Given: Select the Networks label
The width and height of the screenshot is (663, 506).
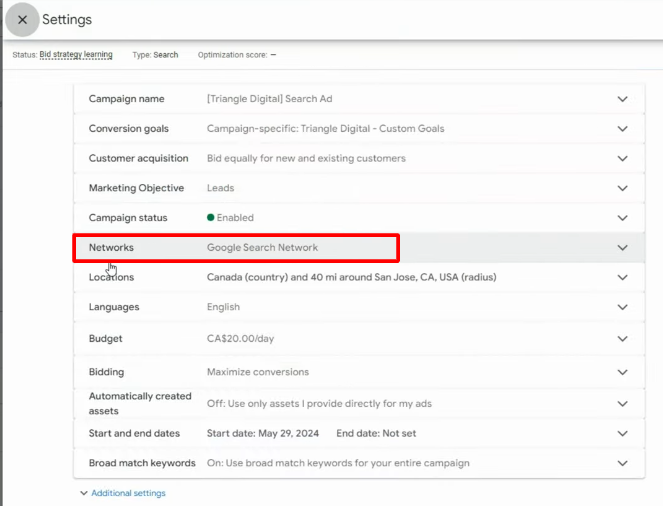Looking at the screenshot, I should pyautogui.click(x=111, y=248).
